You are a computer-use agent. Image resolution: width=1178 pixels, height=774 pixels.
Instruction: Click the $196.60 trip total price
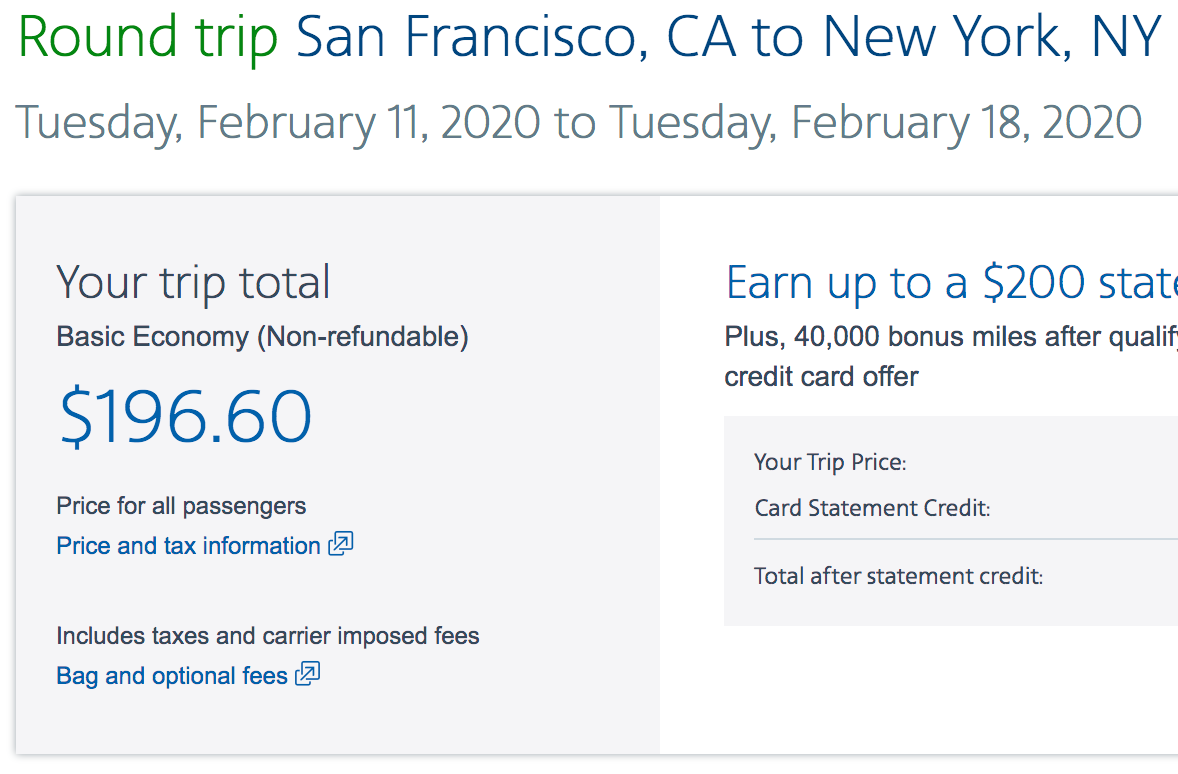click(185, 417)
